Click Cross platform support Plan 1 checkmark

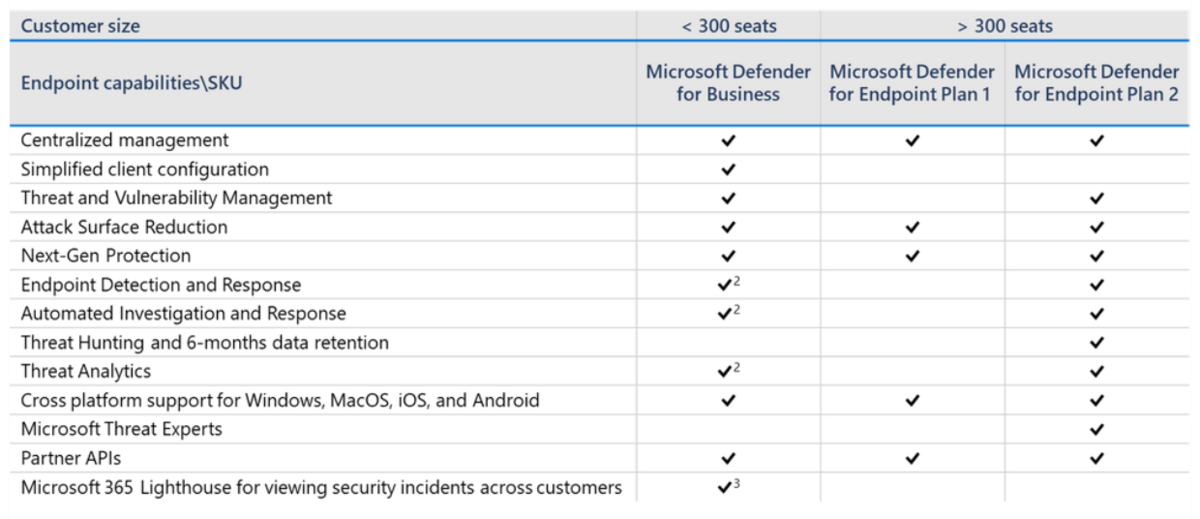(912, 401)
